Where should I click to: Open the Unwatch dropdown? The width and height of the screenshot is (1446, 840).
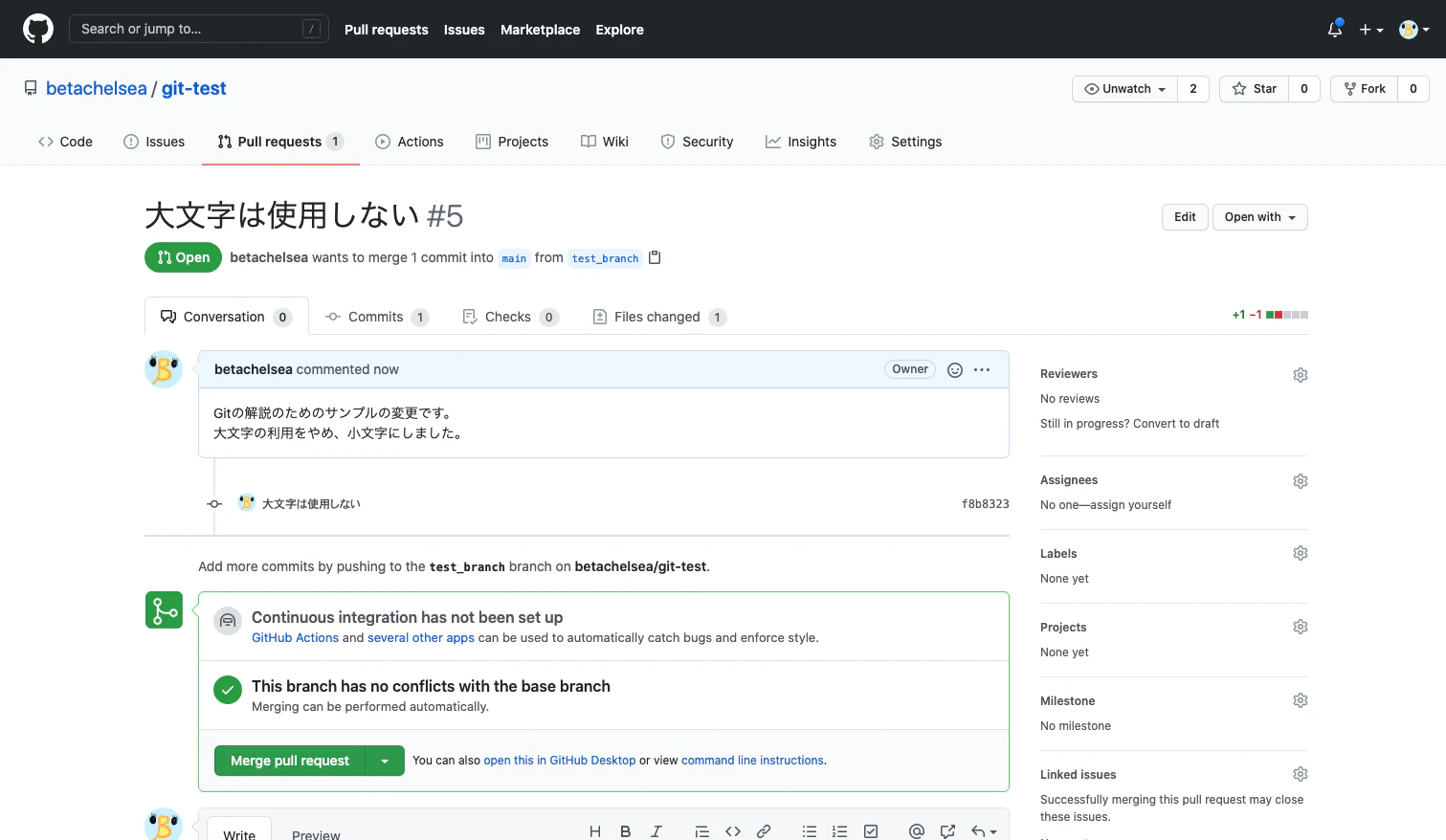point(1125,89)
